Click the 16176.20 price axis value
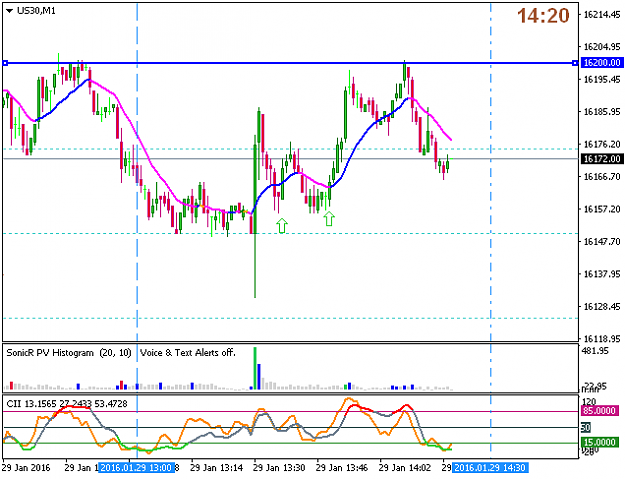The width and height of the screenshot is (625, 479). point(602,144)
